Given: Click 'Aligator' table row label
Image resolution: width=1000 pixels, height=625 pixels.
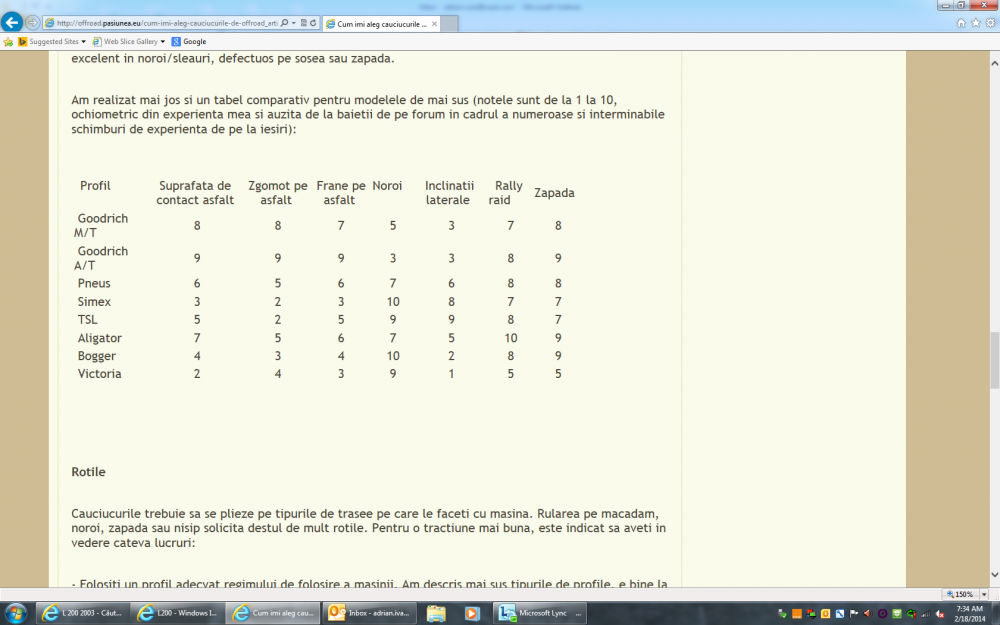Looking at the screenshot, I should pyautogui.click(x=99, y=338).
